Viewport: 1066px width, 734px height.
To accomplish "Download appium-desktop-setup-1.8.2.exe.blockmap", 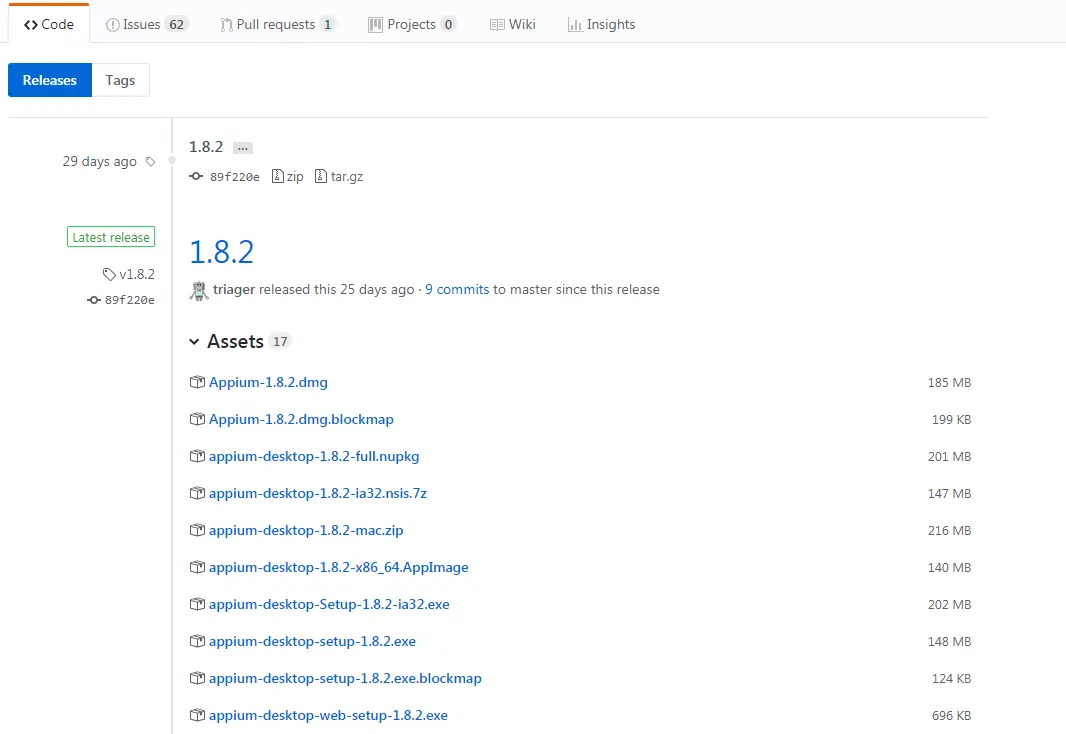I will (345, 678).
